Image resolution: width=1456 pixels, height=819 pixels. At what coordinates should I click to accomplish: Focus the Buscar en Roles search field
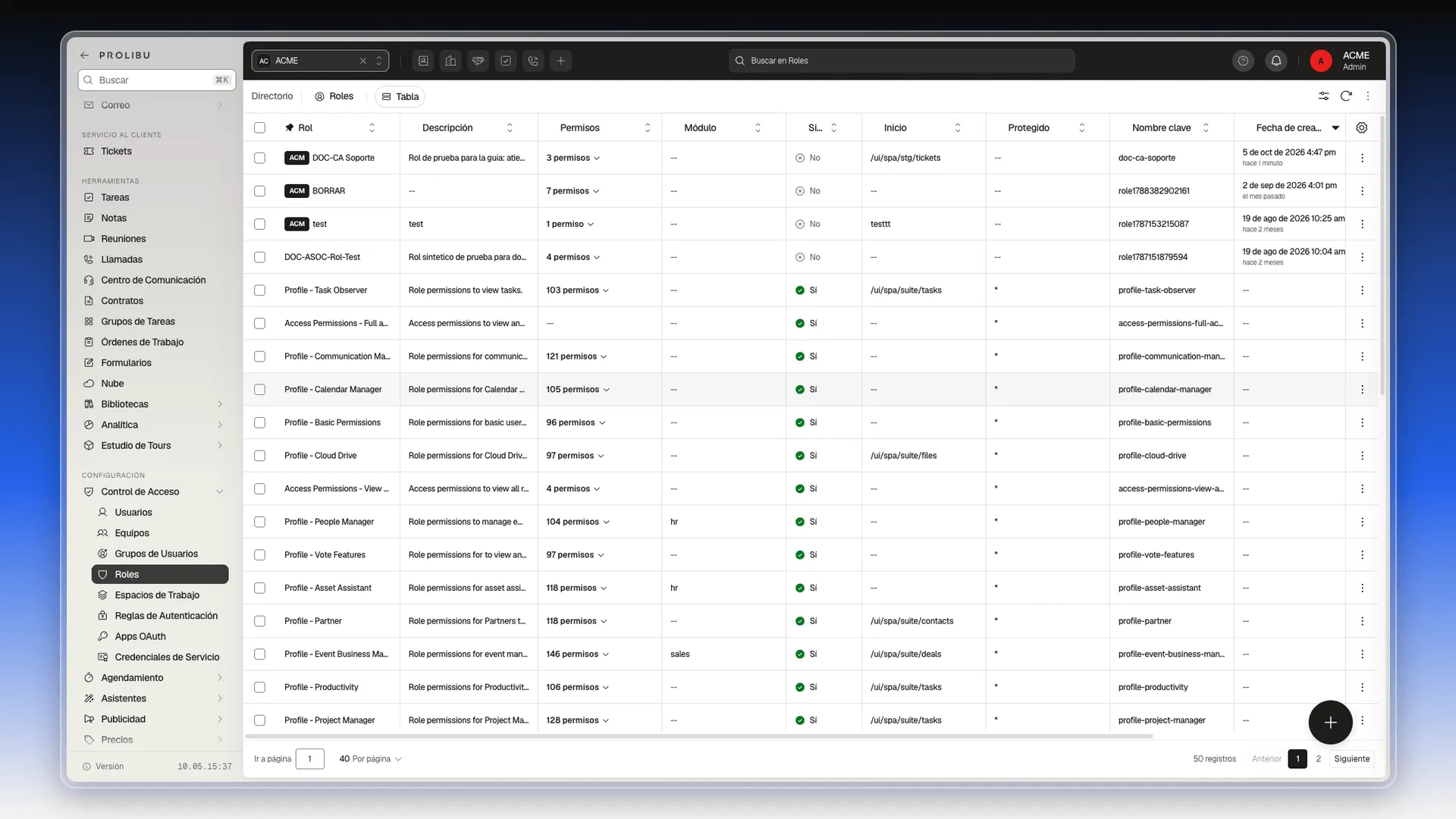902,61
